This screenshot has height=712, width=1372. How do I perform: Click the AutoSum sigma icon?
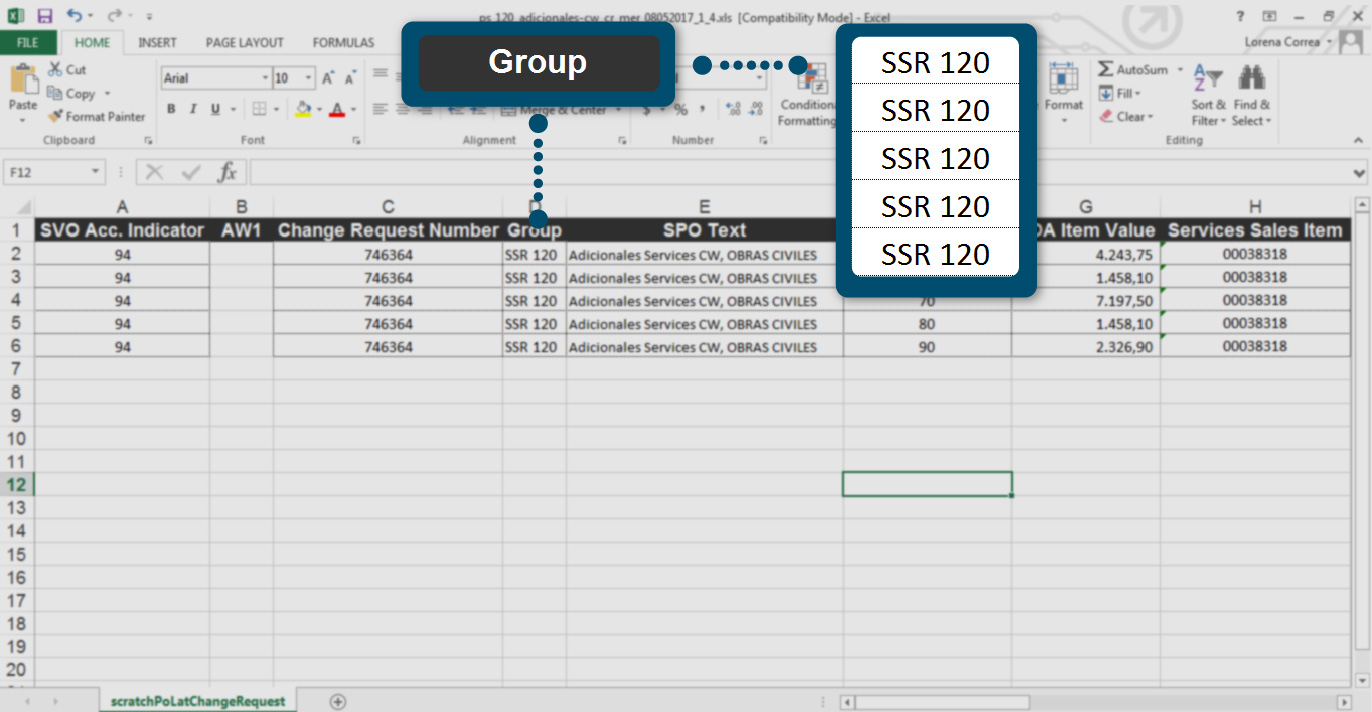tap(1106, 69)
